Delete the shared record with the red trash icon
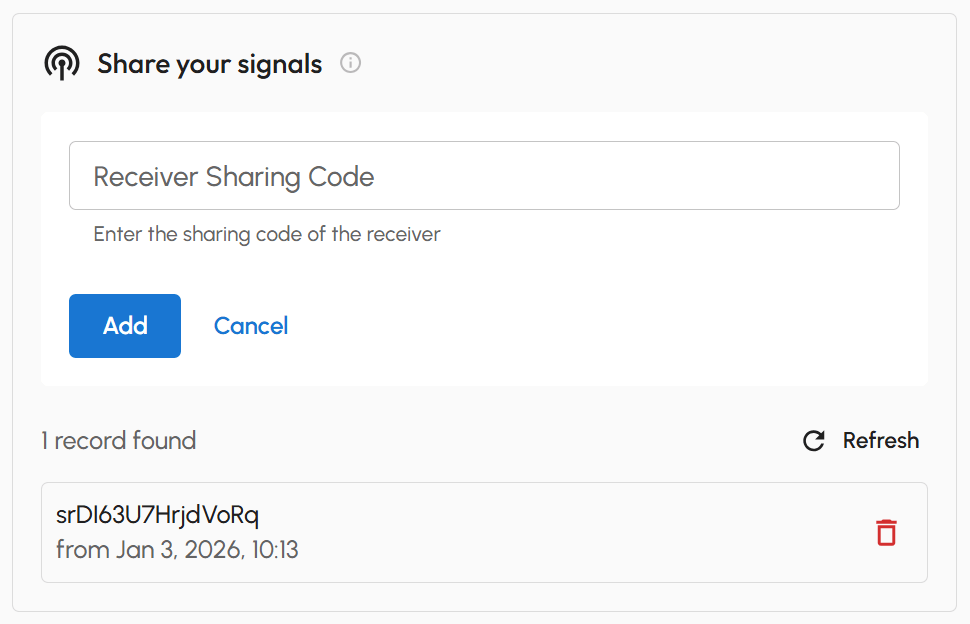Viewport: 970px width, 624px height. point(886,532)
